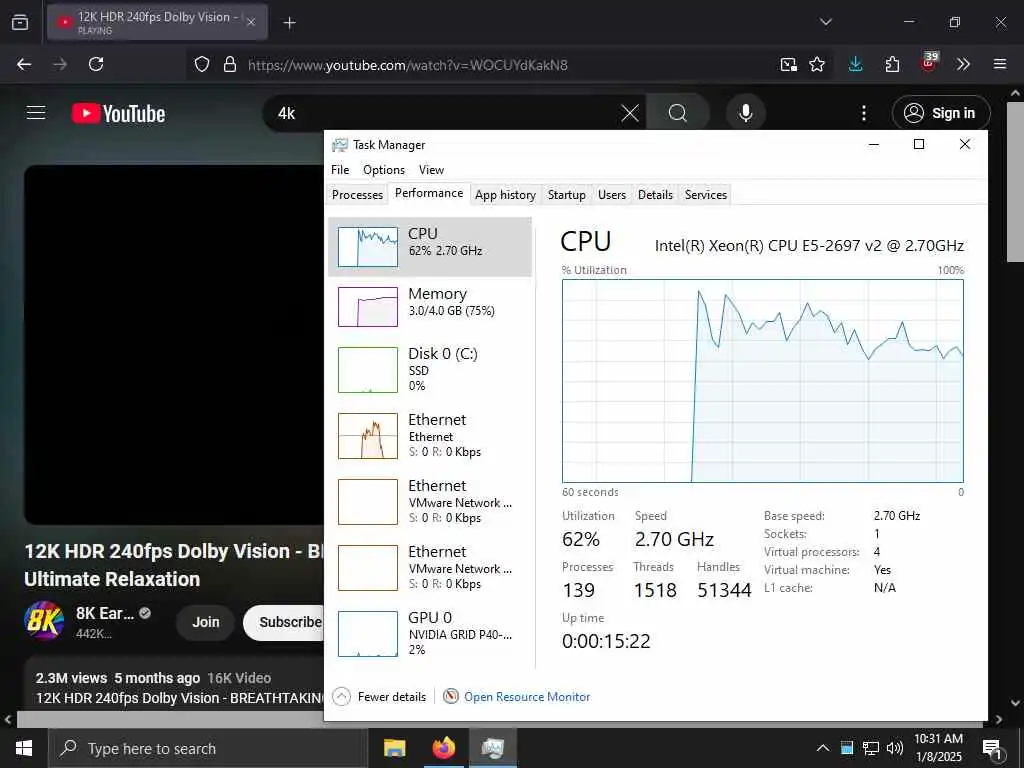Select the Ethernet item labeled Ethernet
Screen dimensions: 1024x768
(x=430, y=436)
